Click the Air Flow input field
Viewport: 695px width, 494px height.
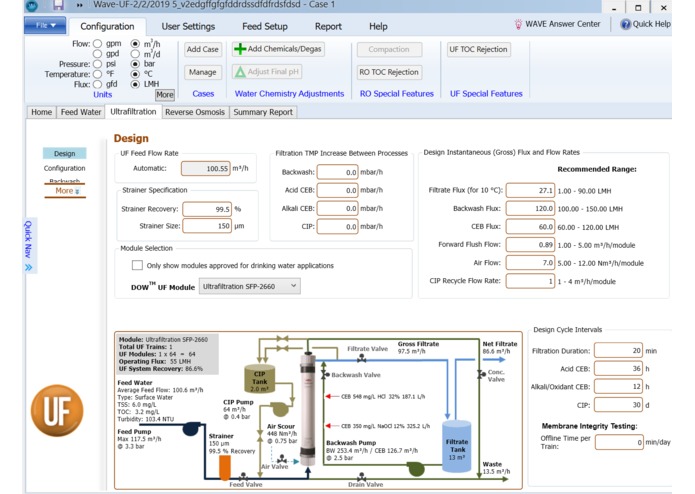[x=530, y=263]
